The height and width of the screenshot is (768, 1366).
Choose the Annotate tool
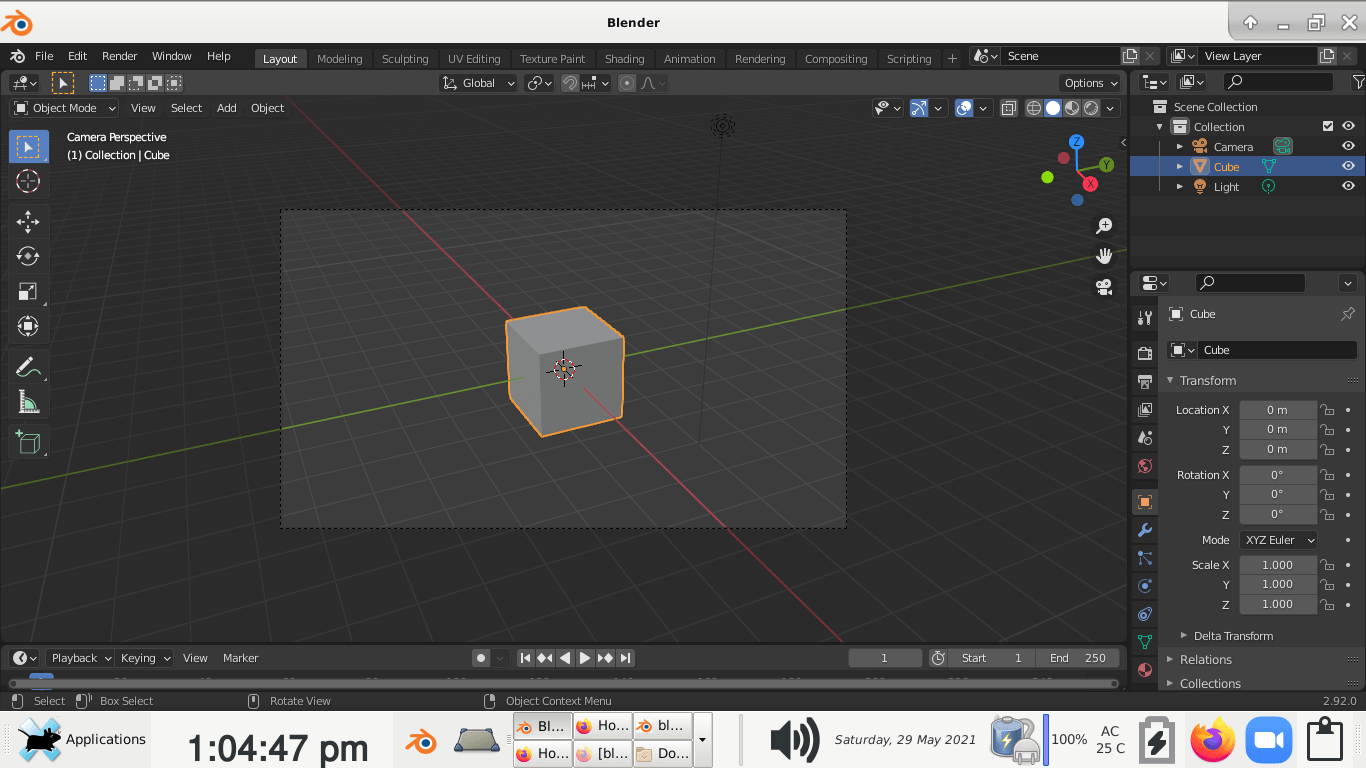pos(27,367)
